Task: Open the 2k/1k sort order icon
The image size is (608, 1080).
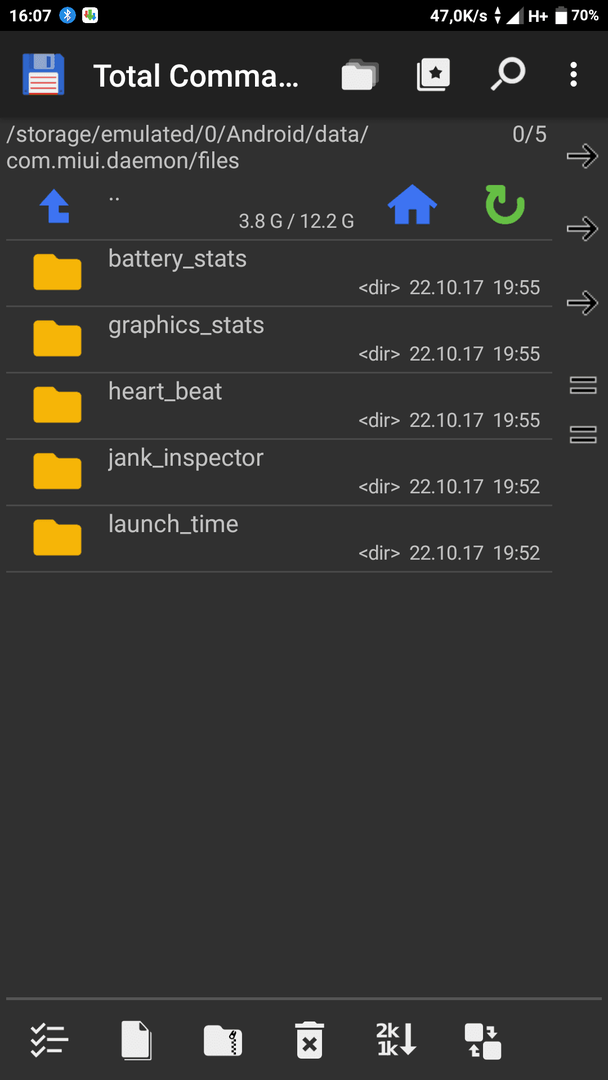Action: [397, 1040]
